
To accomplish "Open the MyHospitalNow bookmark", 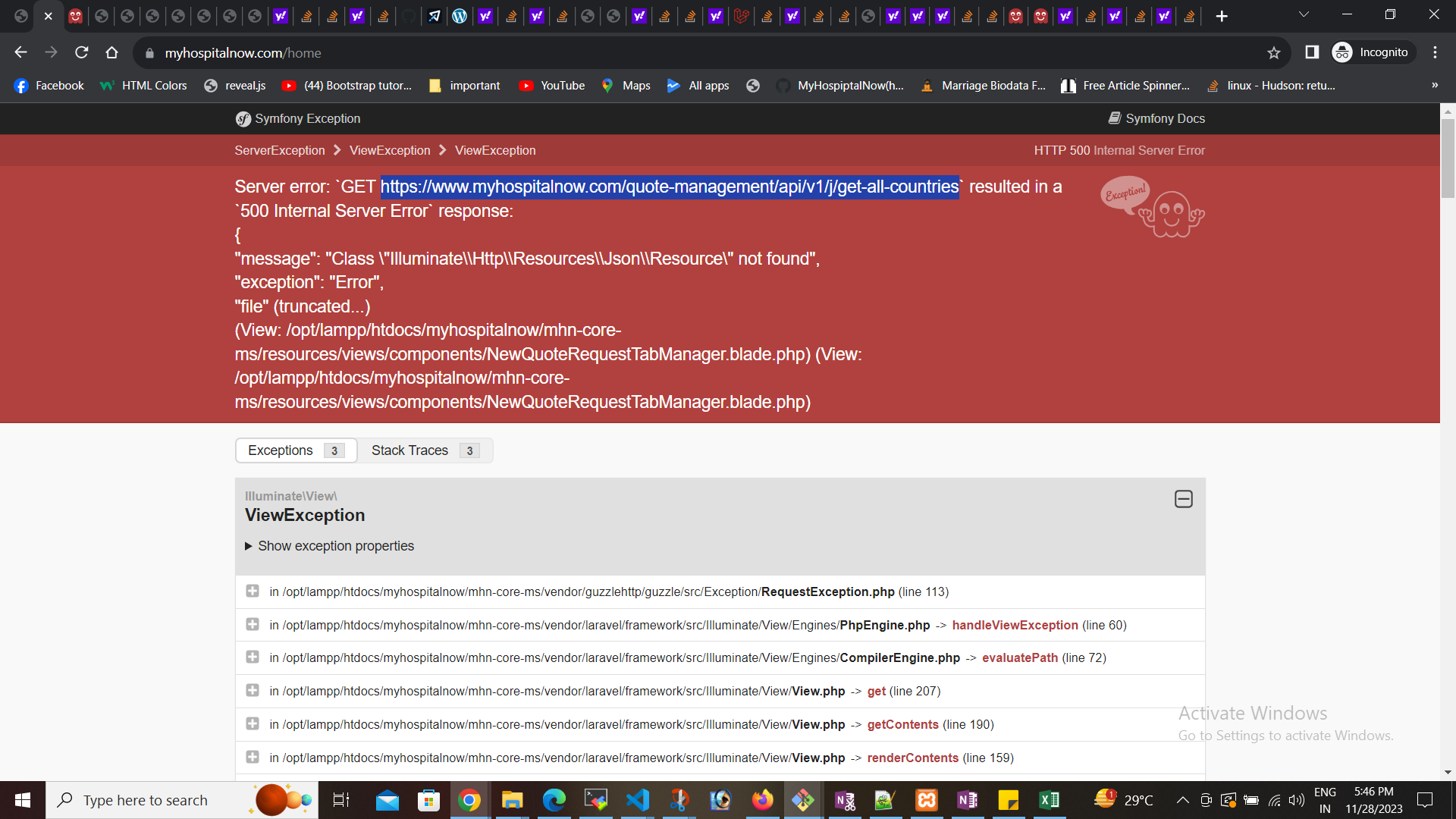I will (840, 86).
